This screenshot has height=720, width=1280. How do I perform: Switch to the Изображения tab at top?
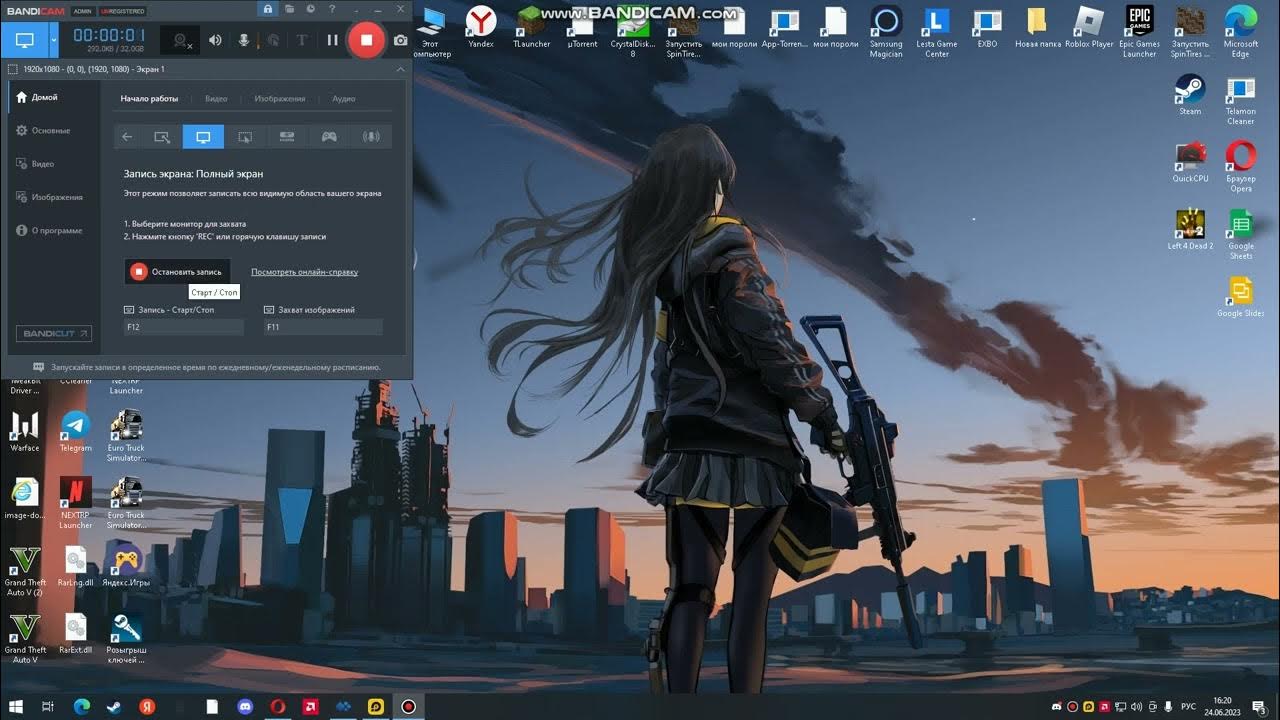[280, 99]
